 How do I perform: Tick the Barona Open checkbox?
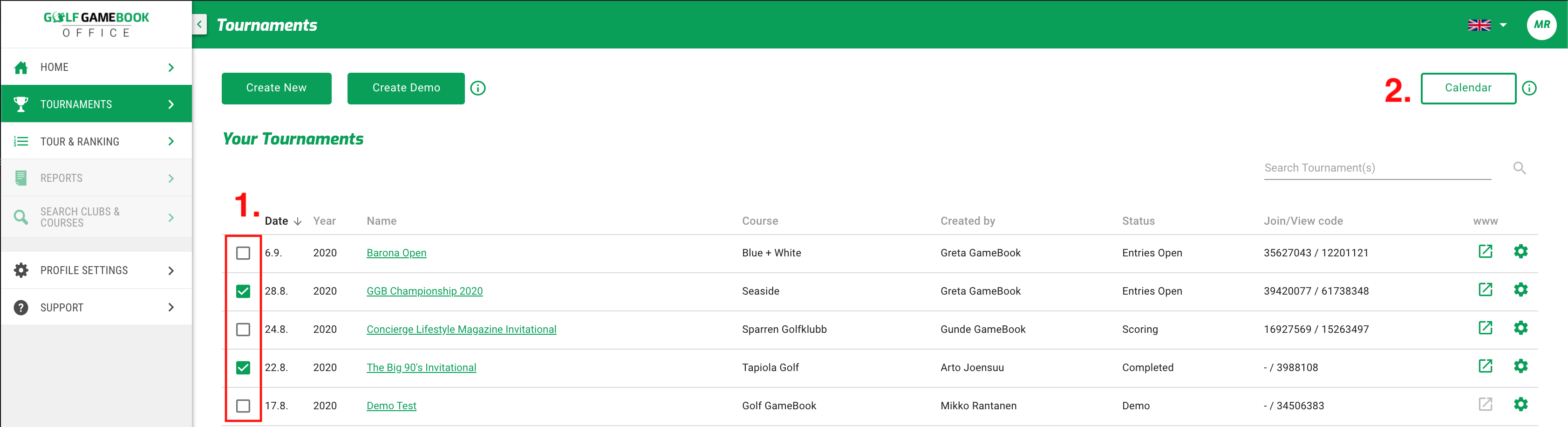[243, 253]
